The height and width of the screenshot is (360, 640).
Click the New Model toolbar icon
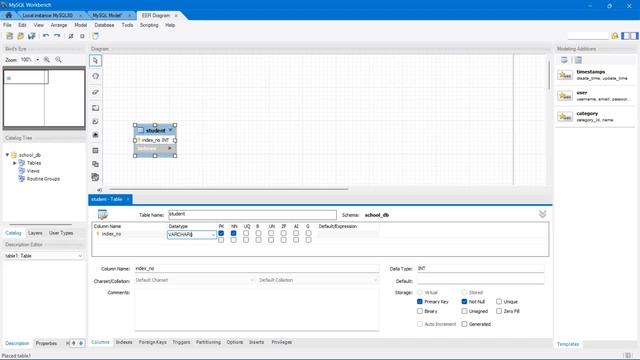[x=10, y=36]
